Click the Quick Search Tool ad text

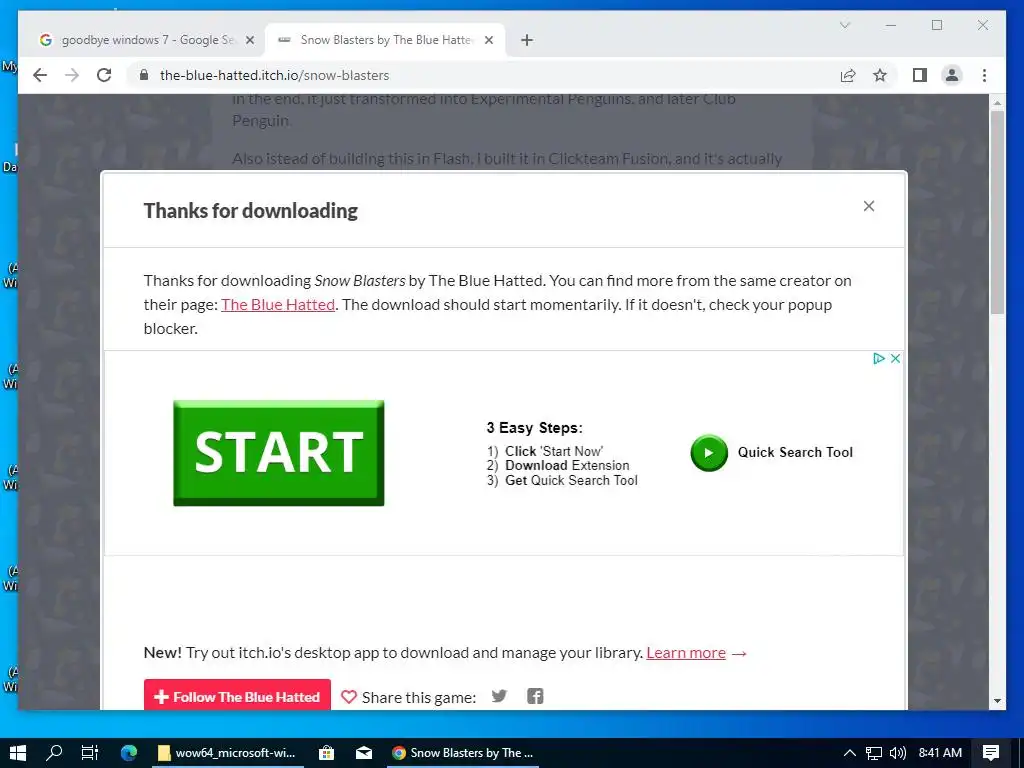795,453
